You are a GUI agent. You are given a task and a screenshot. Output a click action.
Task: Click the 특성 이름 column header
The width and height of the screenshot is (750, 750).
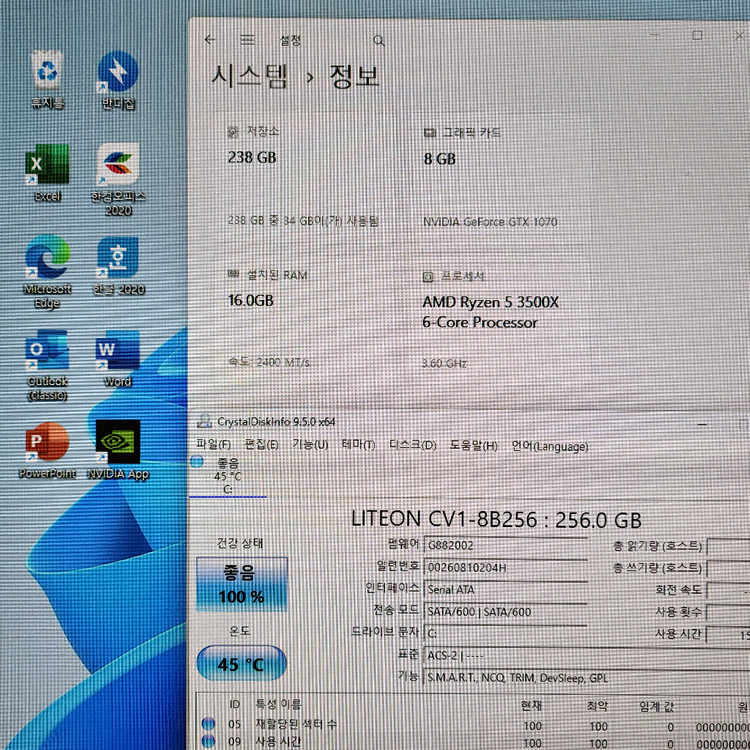pyautogui.click(x=278, y=704)
